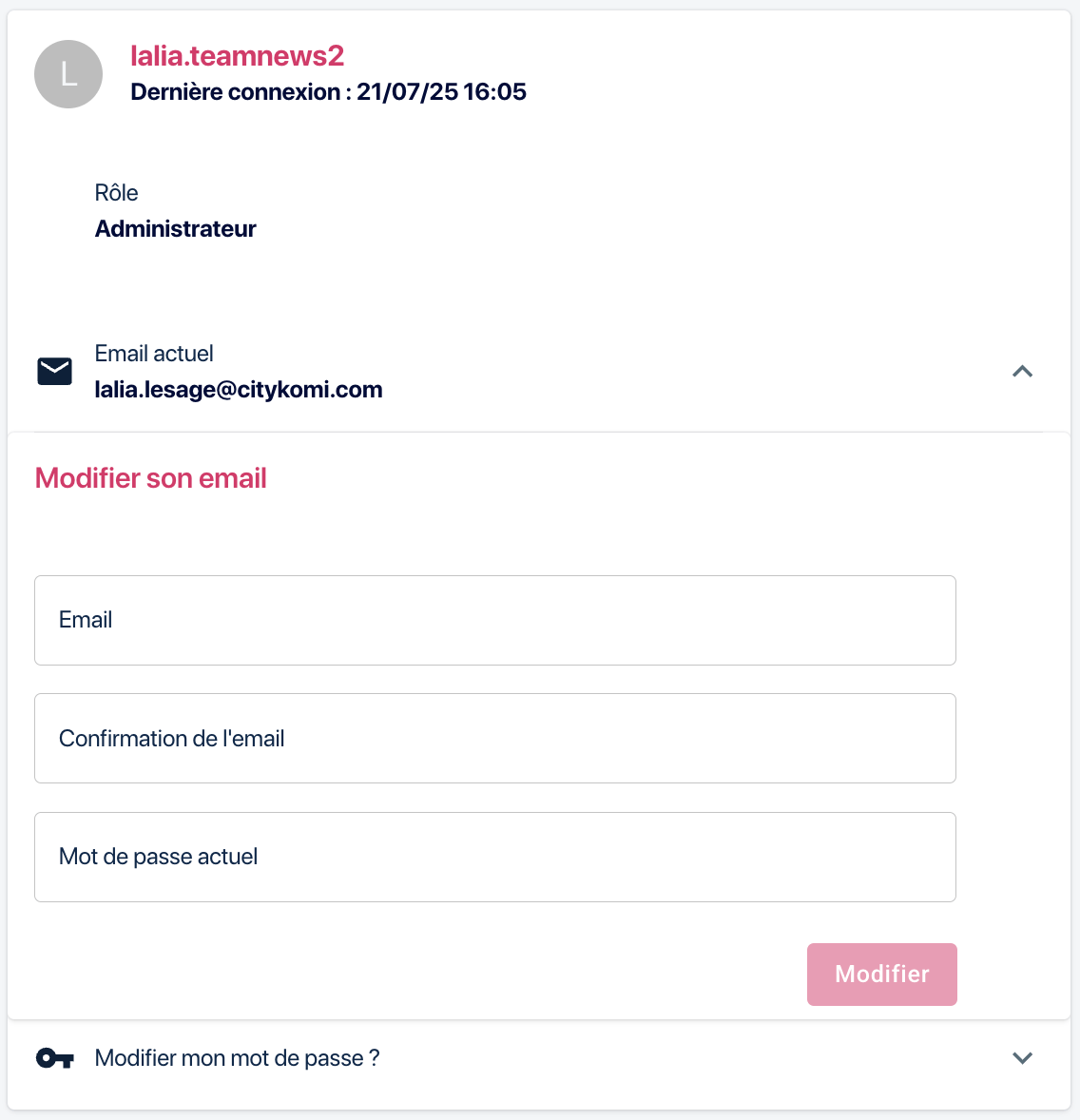Screen dimensions: 1080x1120
Task: Click the gray L avatar circle
Action: [68, 74]
